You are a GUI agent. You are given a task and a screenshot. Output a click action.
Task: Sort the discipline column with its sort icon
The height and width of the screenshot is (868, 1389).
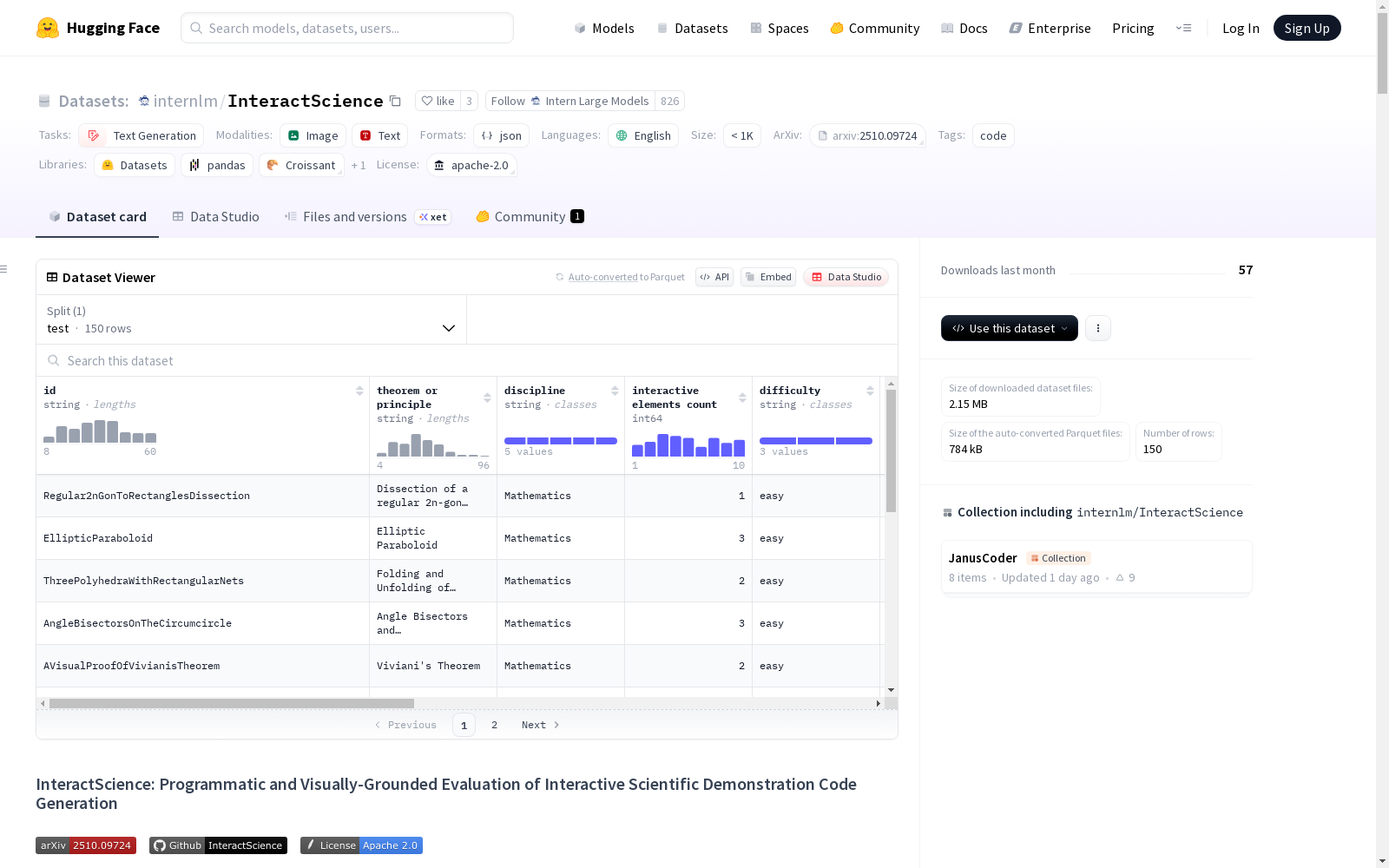point(615,391)
